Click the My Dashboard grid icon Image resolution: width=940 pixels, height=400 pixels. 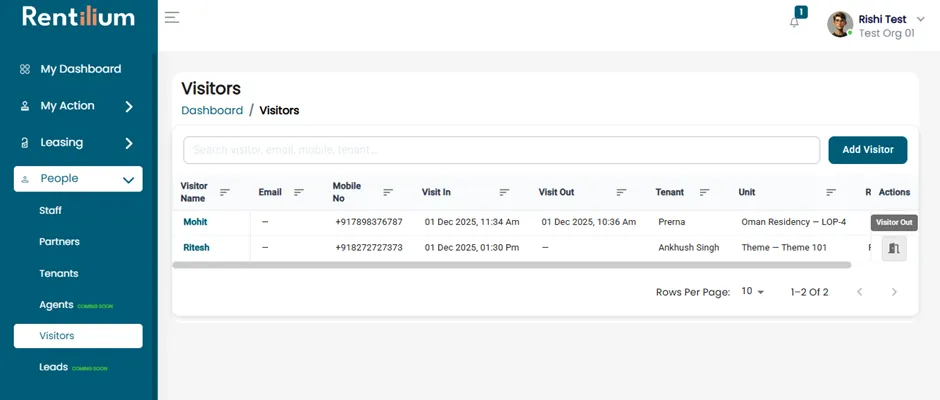(x=25, y=69)
